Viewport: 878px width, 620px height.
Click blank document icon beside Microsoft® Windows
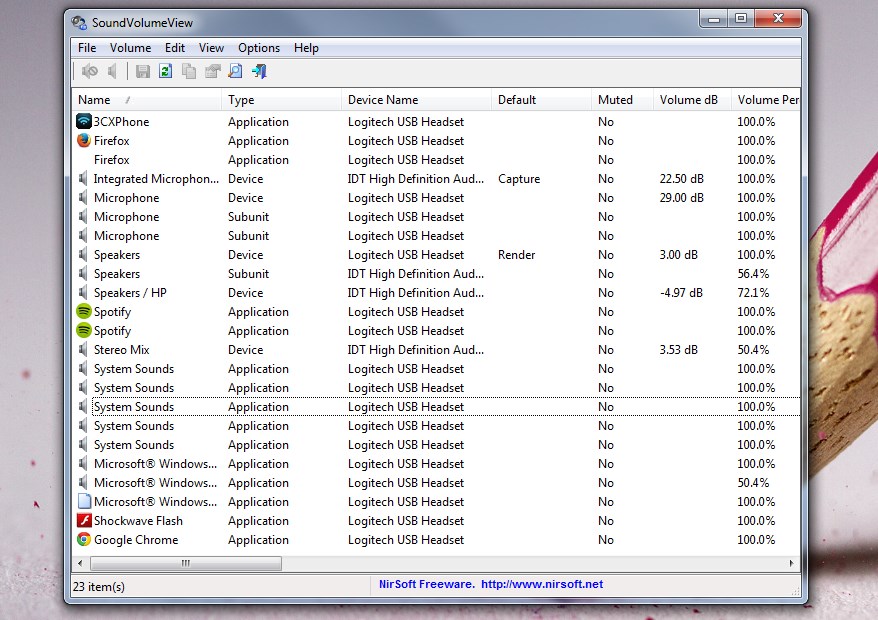click(x=84, y=501)
